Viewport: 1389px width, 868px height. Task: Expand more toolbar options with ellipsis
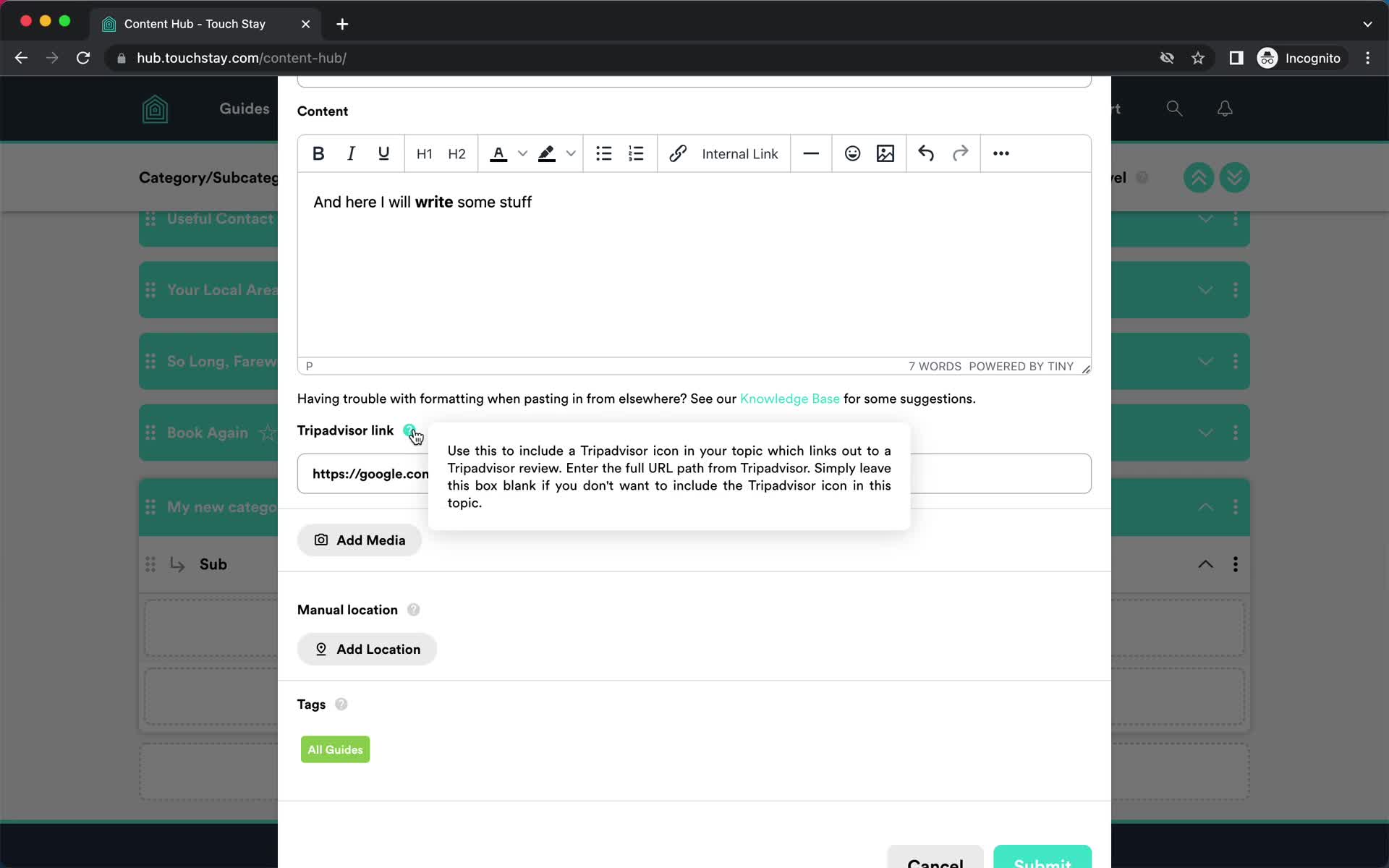(1001, 153)
